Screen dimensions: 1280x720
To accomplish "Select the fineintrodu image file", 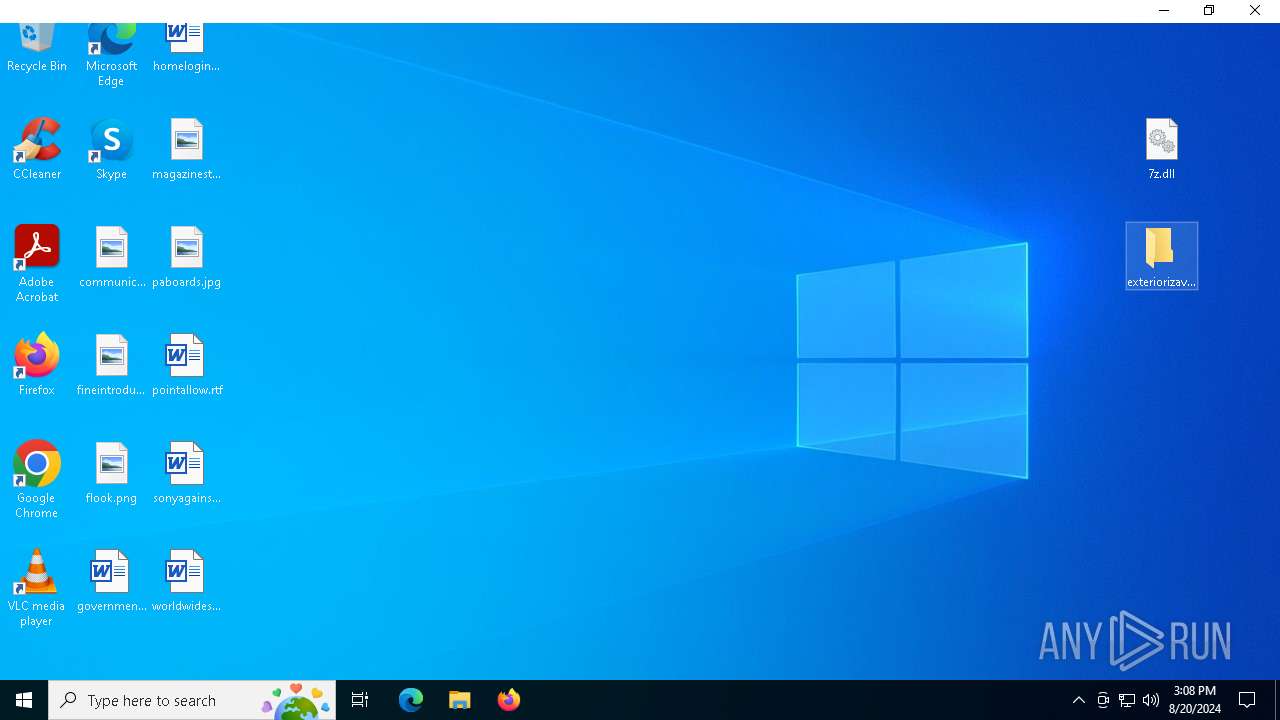I will click(111, 365).
